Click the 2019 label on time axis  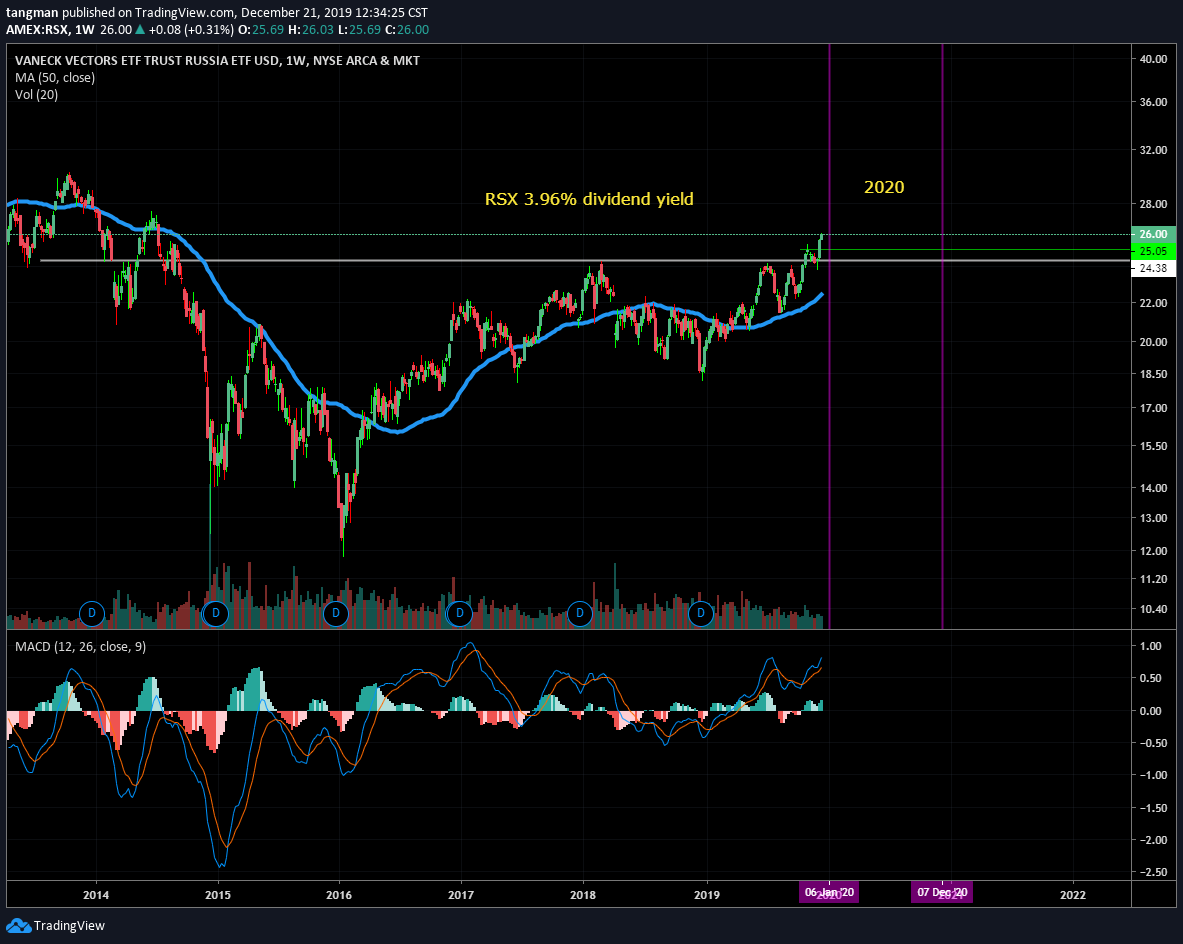(x=706, y=895)
